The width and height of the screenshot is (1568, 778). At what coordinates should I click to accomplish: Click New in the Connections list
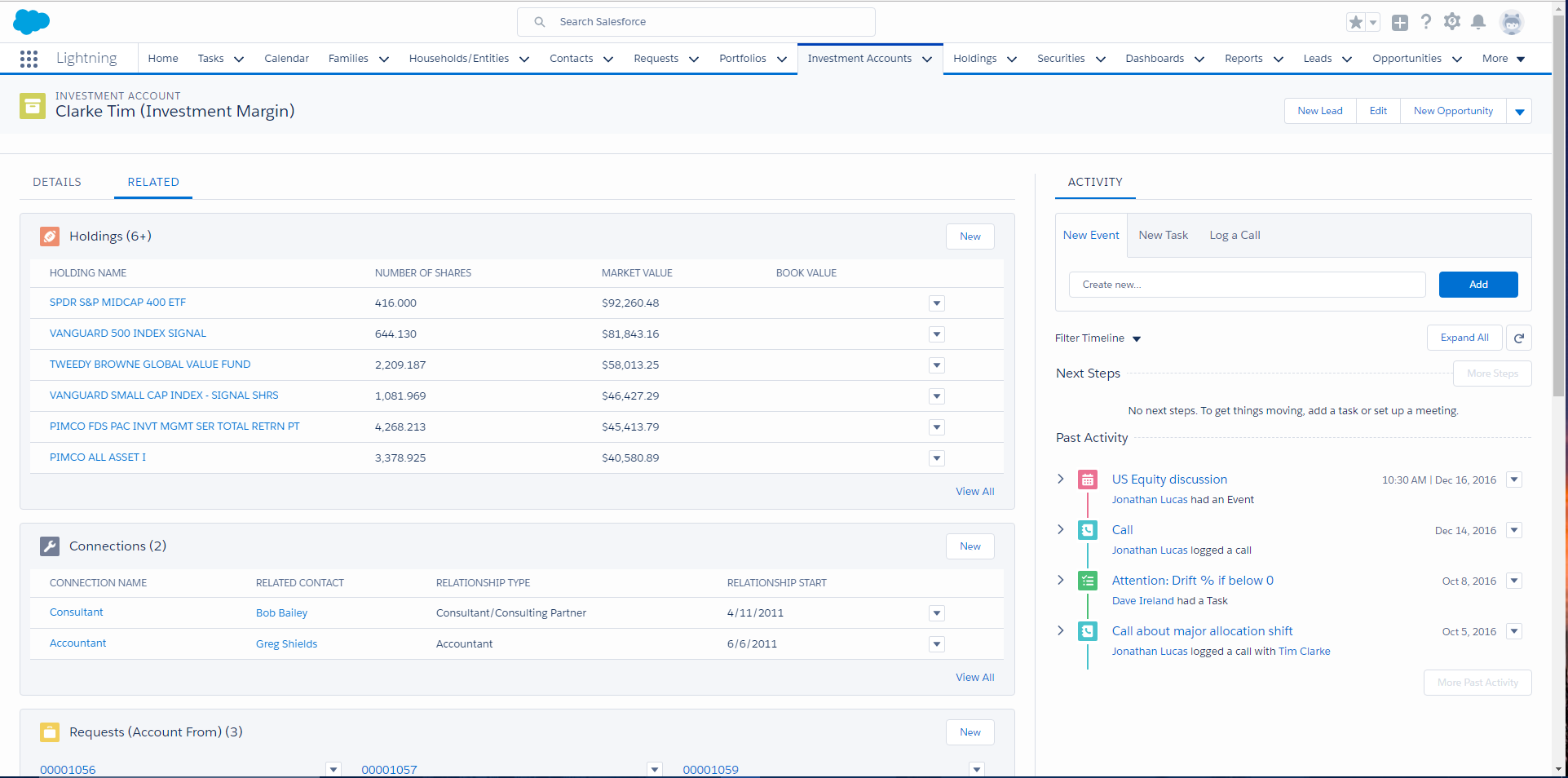[x=970, y=546]
